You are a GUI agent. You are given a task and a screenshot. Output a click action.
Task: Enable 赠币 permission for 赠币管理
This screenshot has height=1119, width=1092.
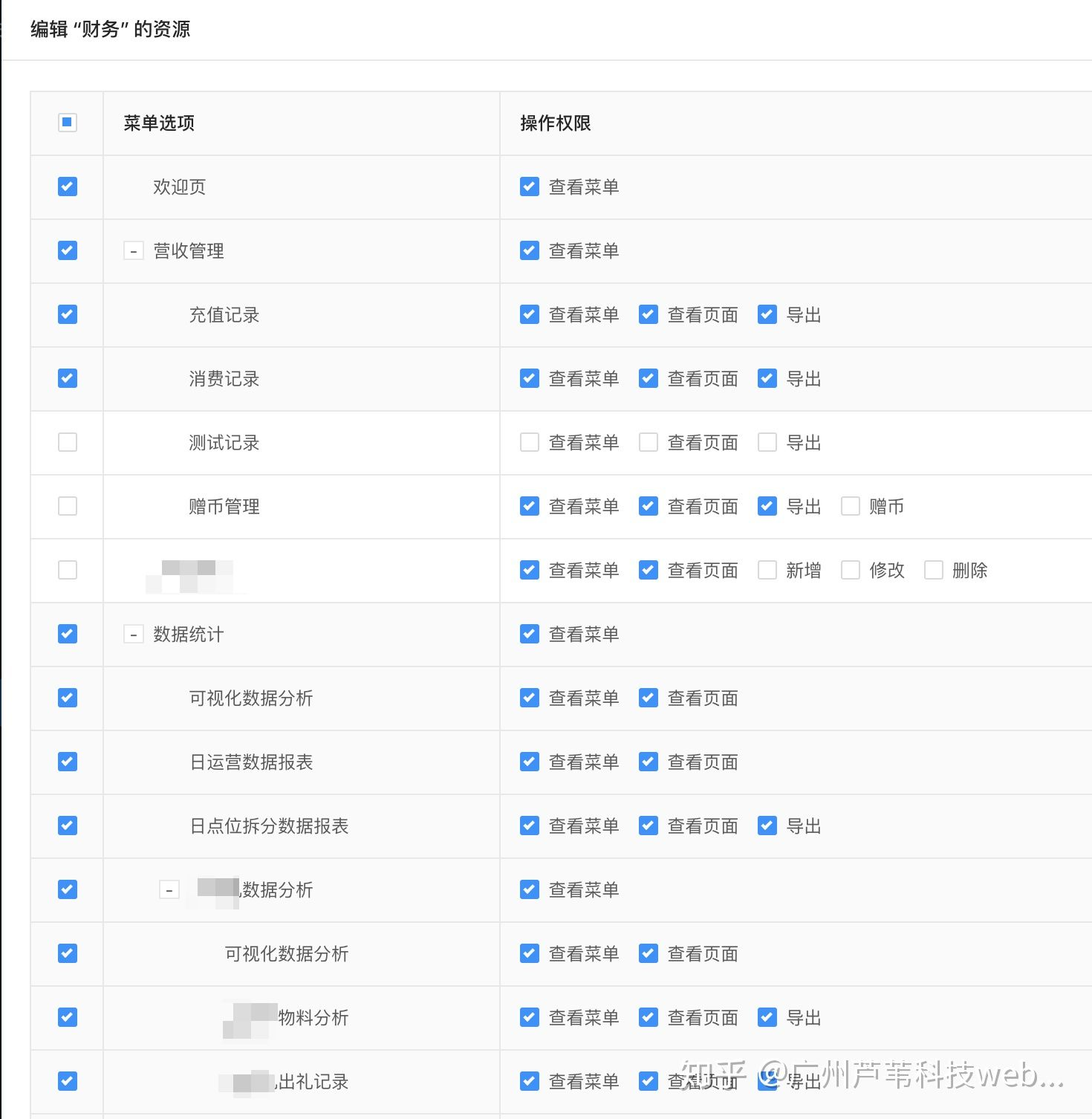tap(850, 506)
